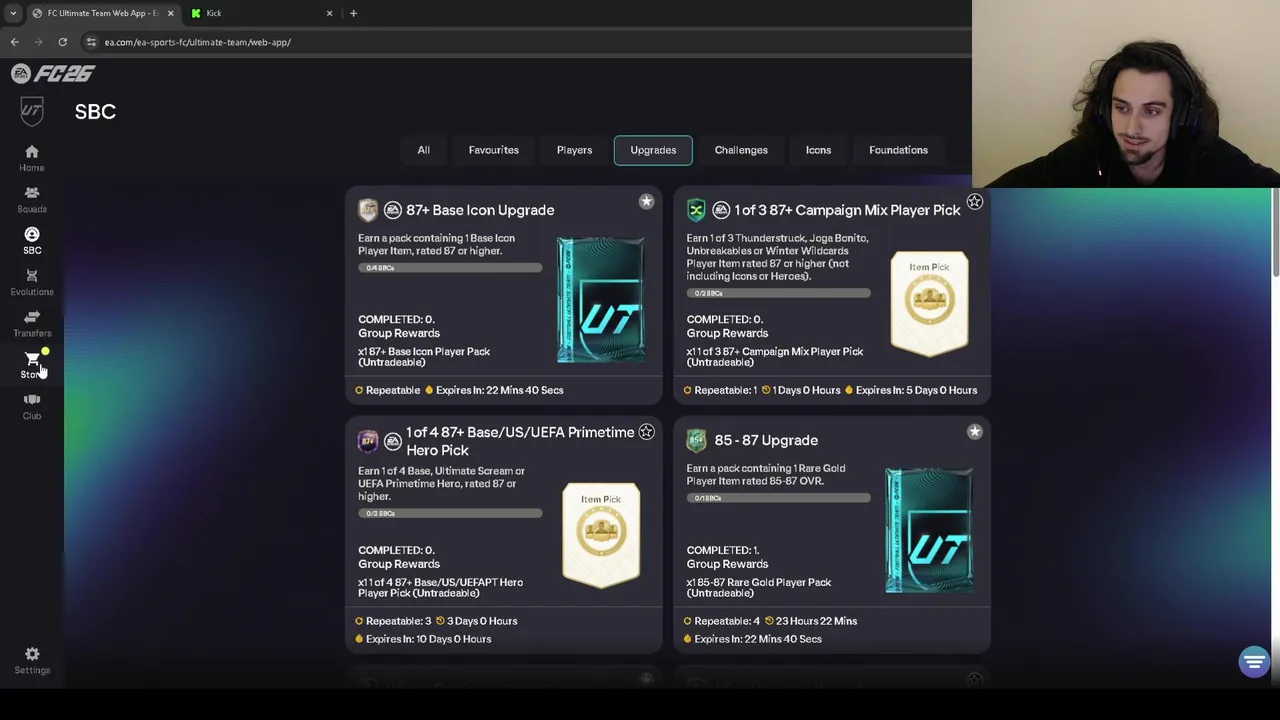Click 'Expires In: 5 Days 0 Hours' text
The width and height of the screenshot is (1280, 720).
916,390
